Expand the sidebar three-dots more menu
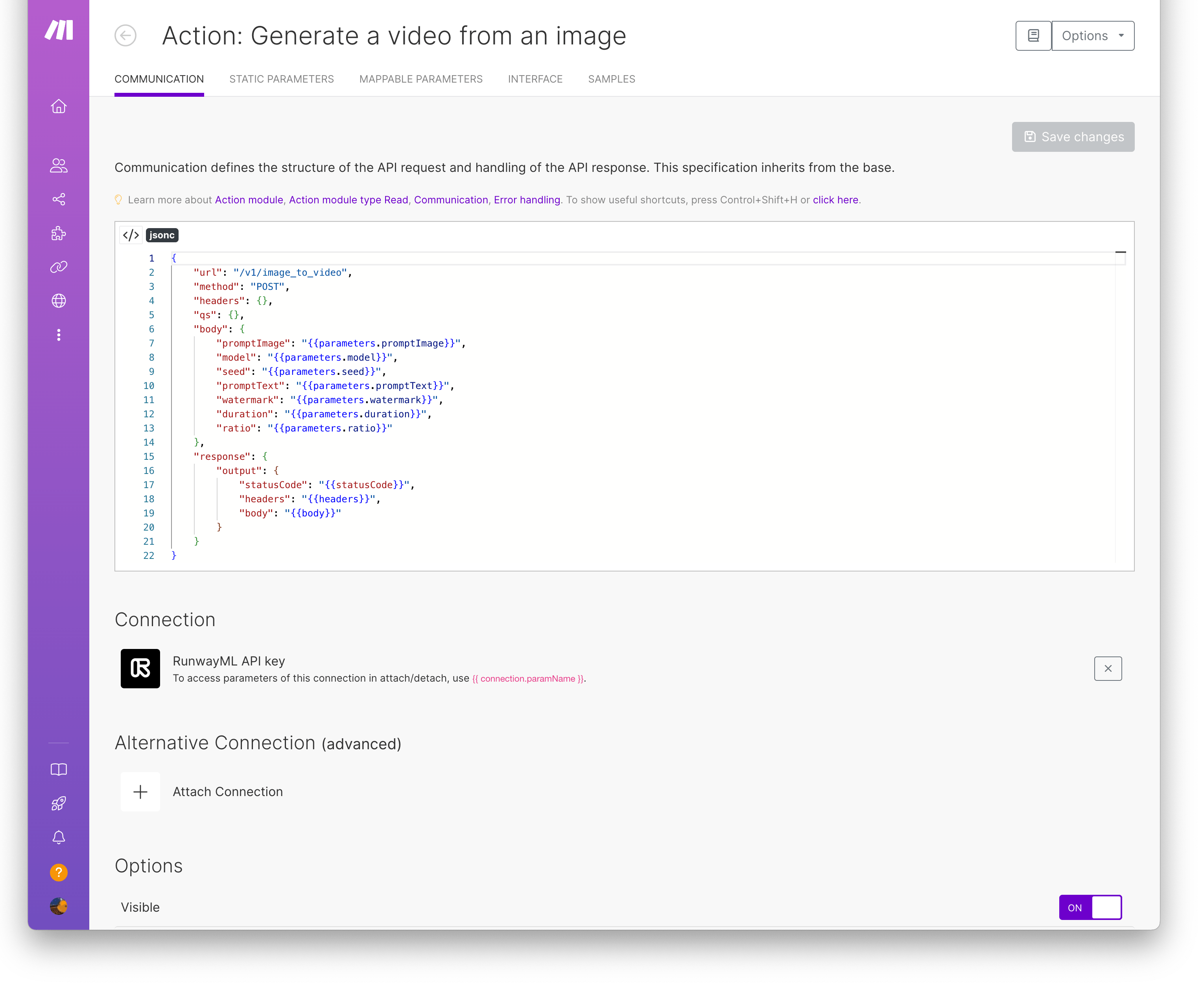This screenshot has width=1204, height=988. click(59, 335)
